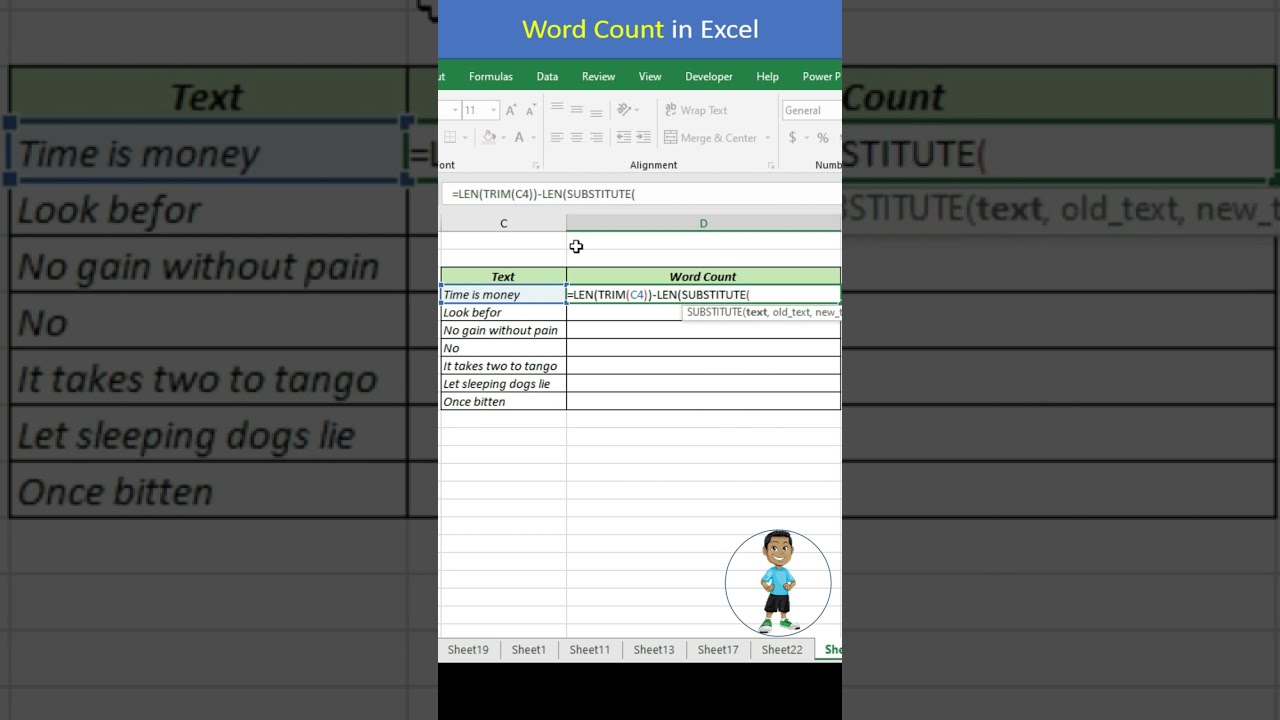
Task: Click the text orientation icon
Action: tap(624, 109)
